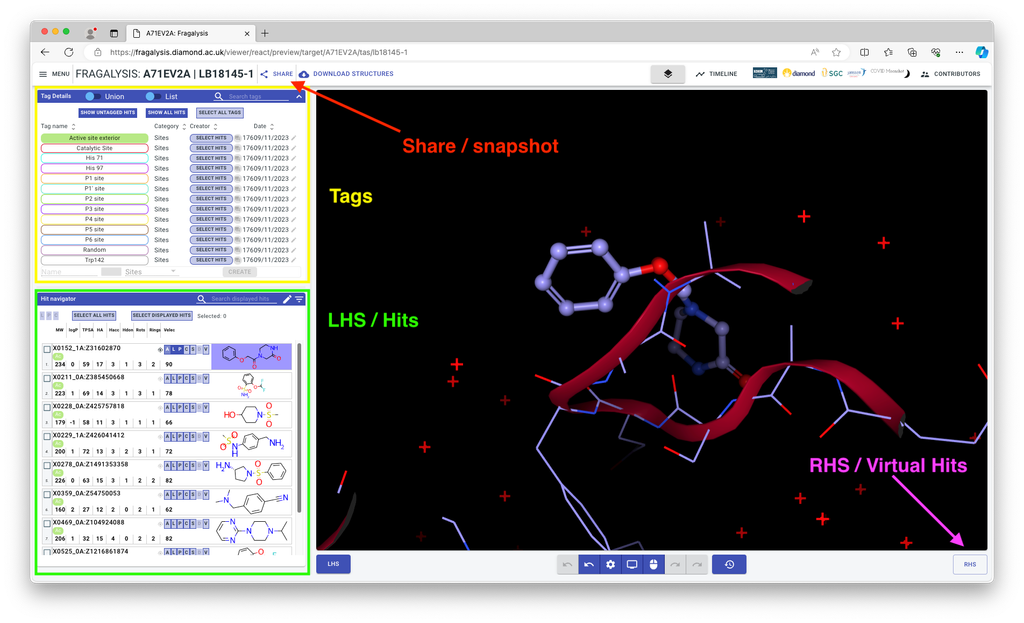The image size is (1024, 623).
Task: Add page to browser favorites star
Action: 837,52
